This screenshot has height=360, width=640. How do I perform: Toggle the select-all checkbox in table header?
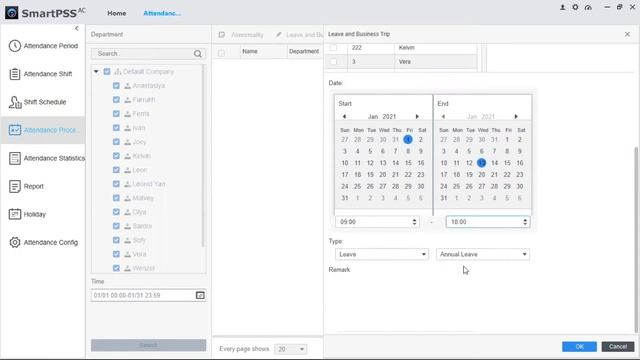221,53
